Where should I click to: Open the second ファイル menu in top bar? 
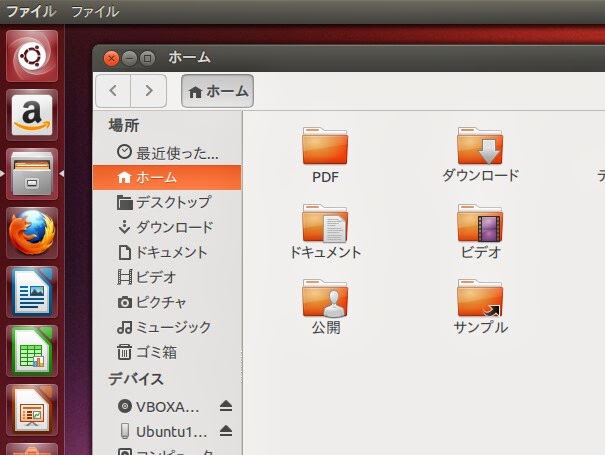(95, 11)
